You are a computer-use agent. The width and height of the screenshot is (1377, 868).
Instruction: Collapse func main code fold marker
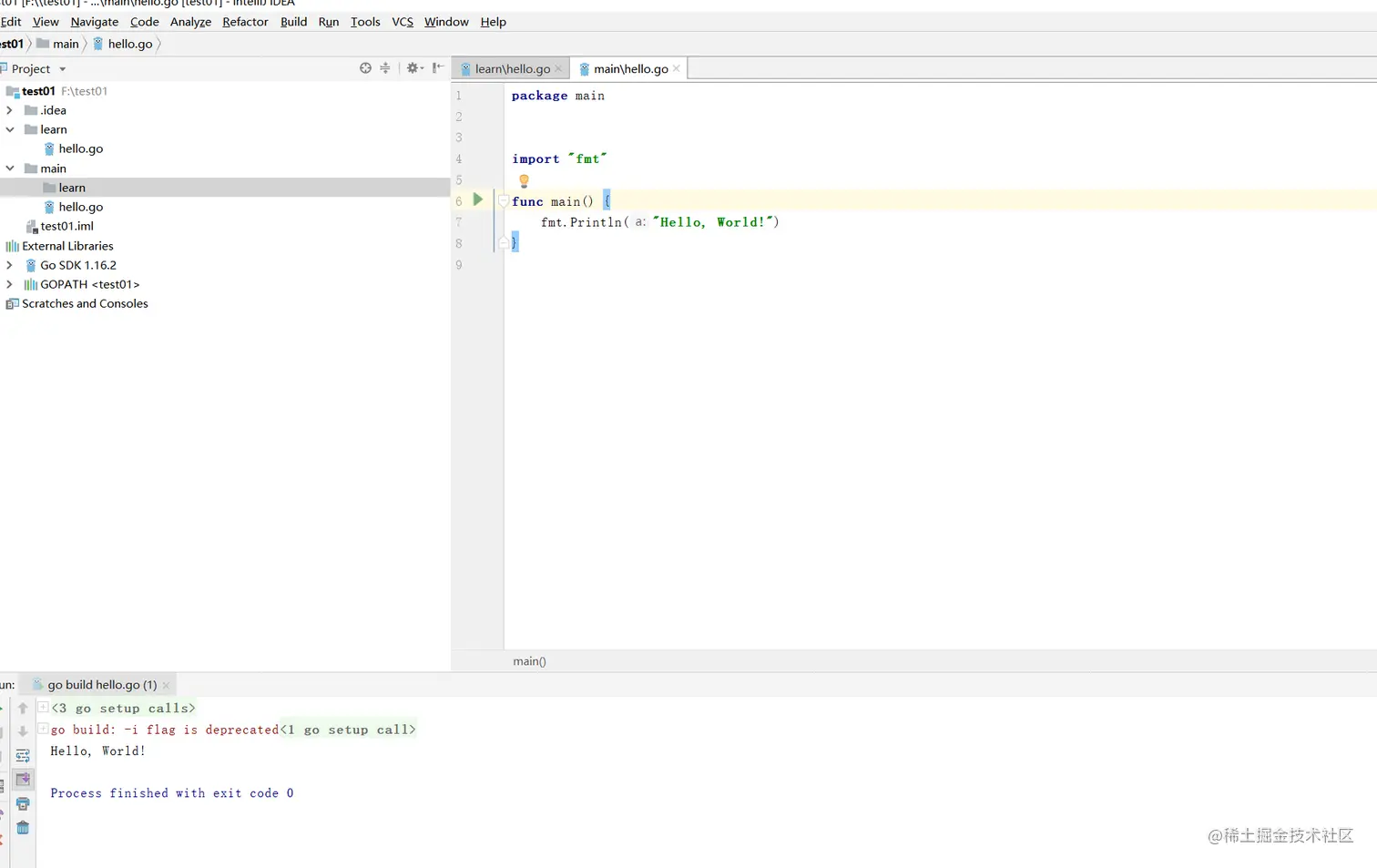coord(504,201)
